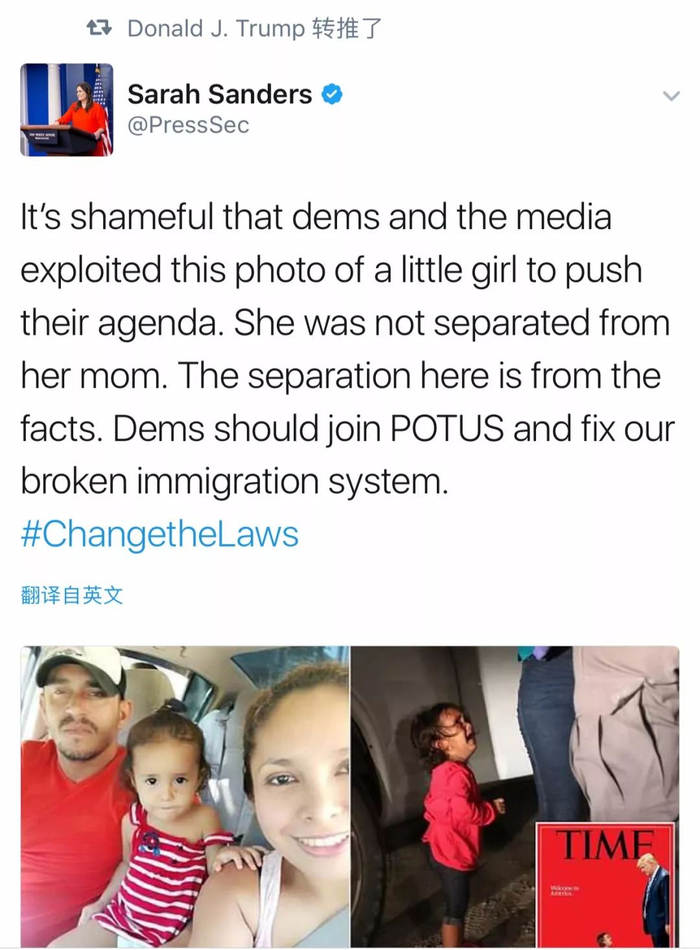Screen dimensions: 700x950
Task: Open Sarah Sanders' profile avatar photo
Action: [67, 110]
